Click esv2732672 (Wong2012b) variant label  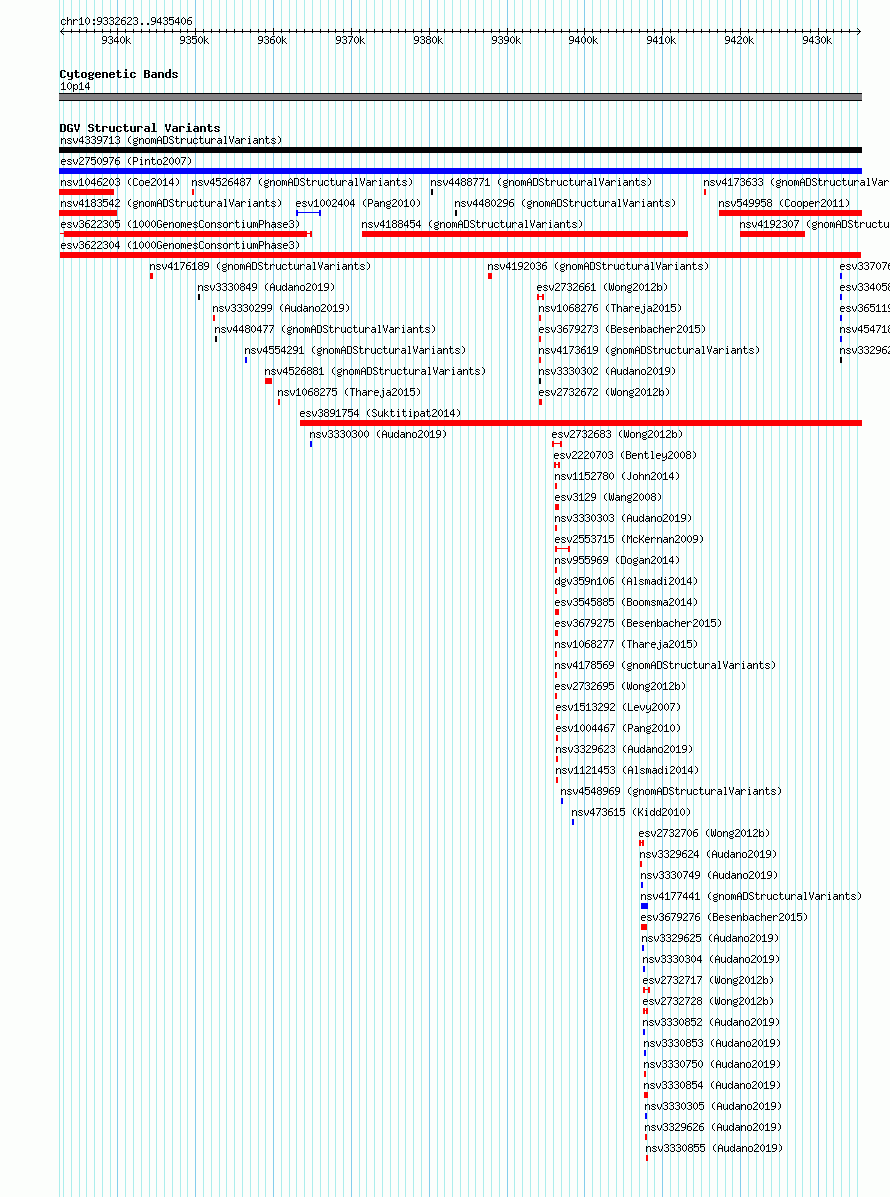coord(605,392)
